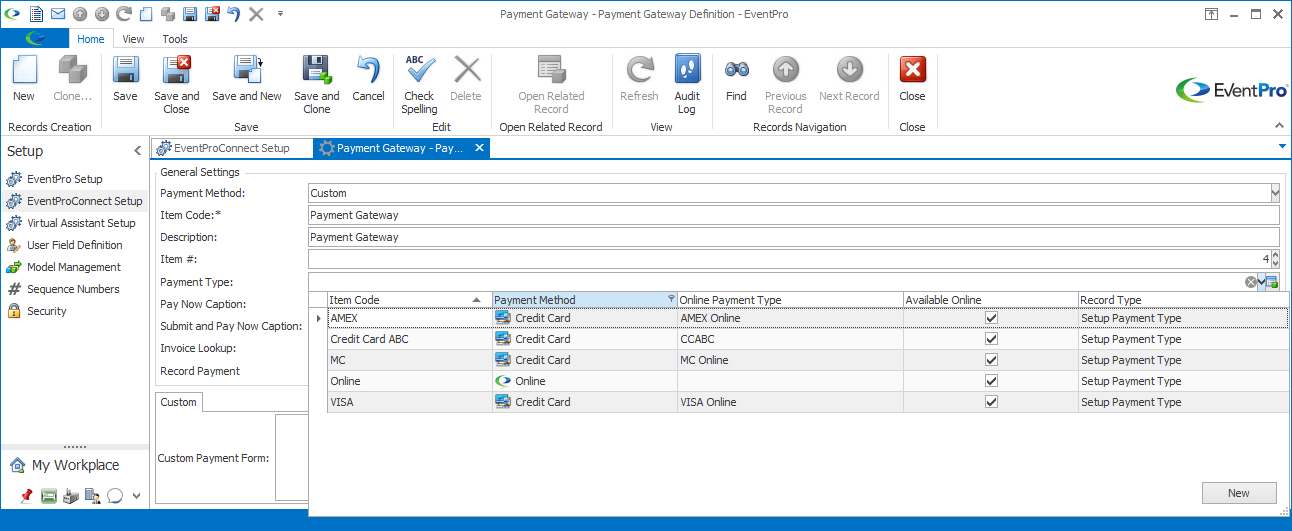The width and height of the screenshot is (1292, 531).
Task: Click the Description input field
Action: [794, 237]
